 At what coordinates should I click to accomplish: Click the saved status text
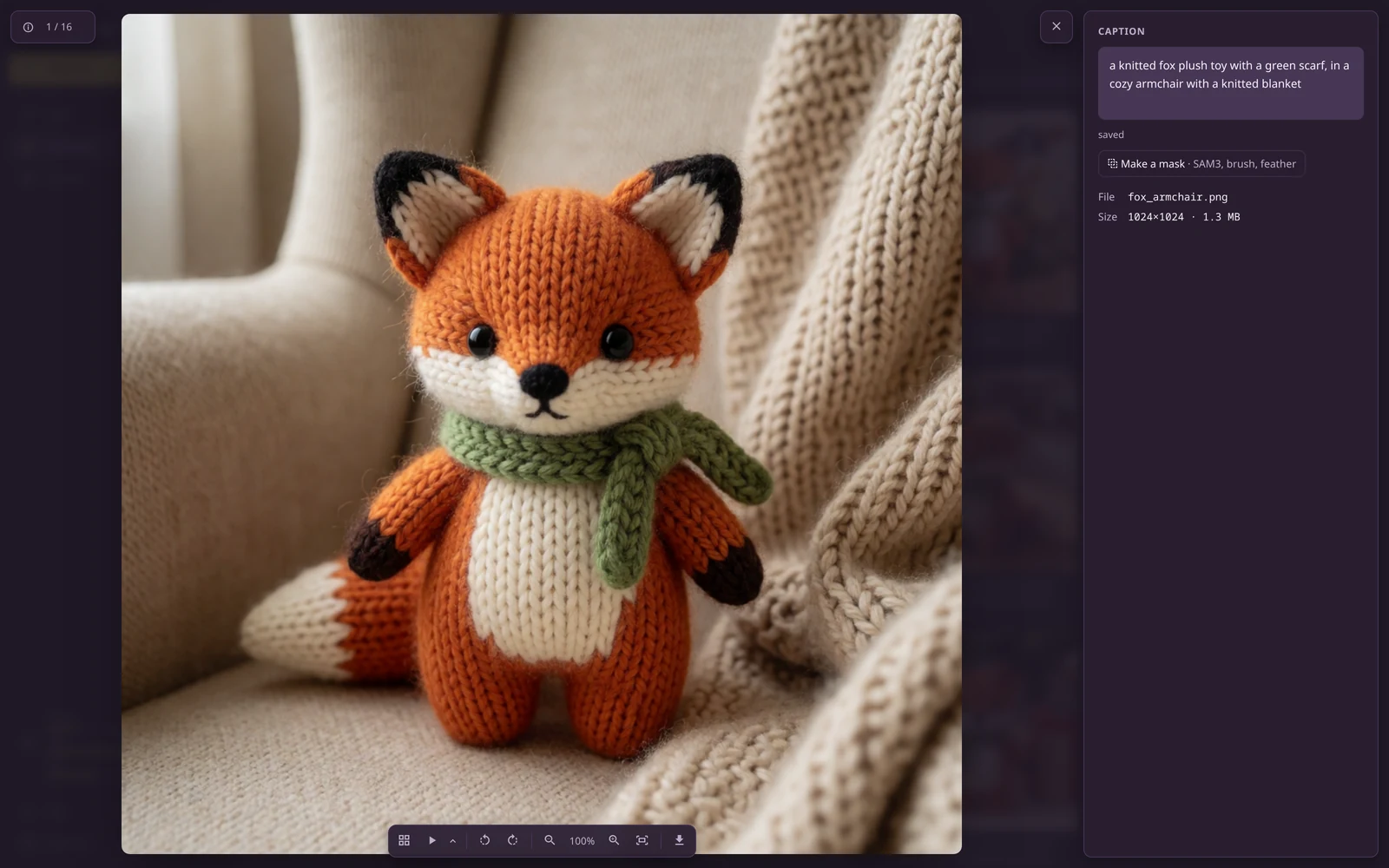pos(1110,135)
